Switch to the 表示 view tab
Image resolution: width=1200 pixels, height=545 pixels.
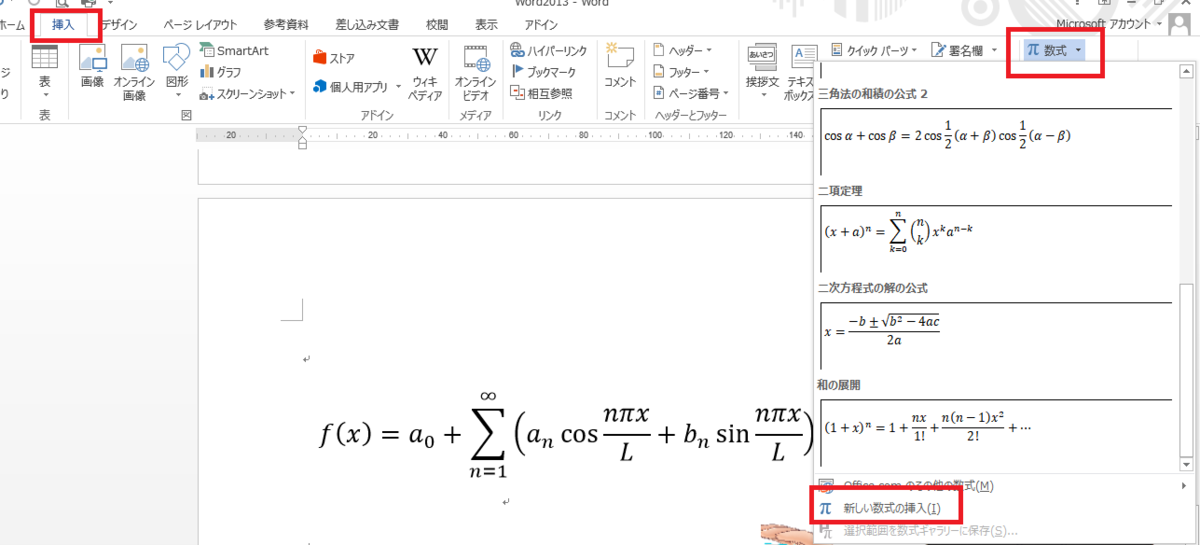coord(486,25)
